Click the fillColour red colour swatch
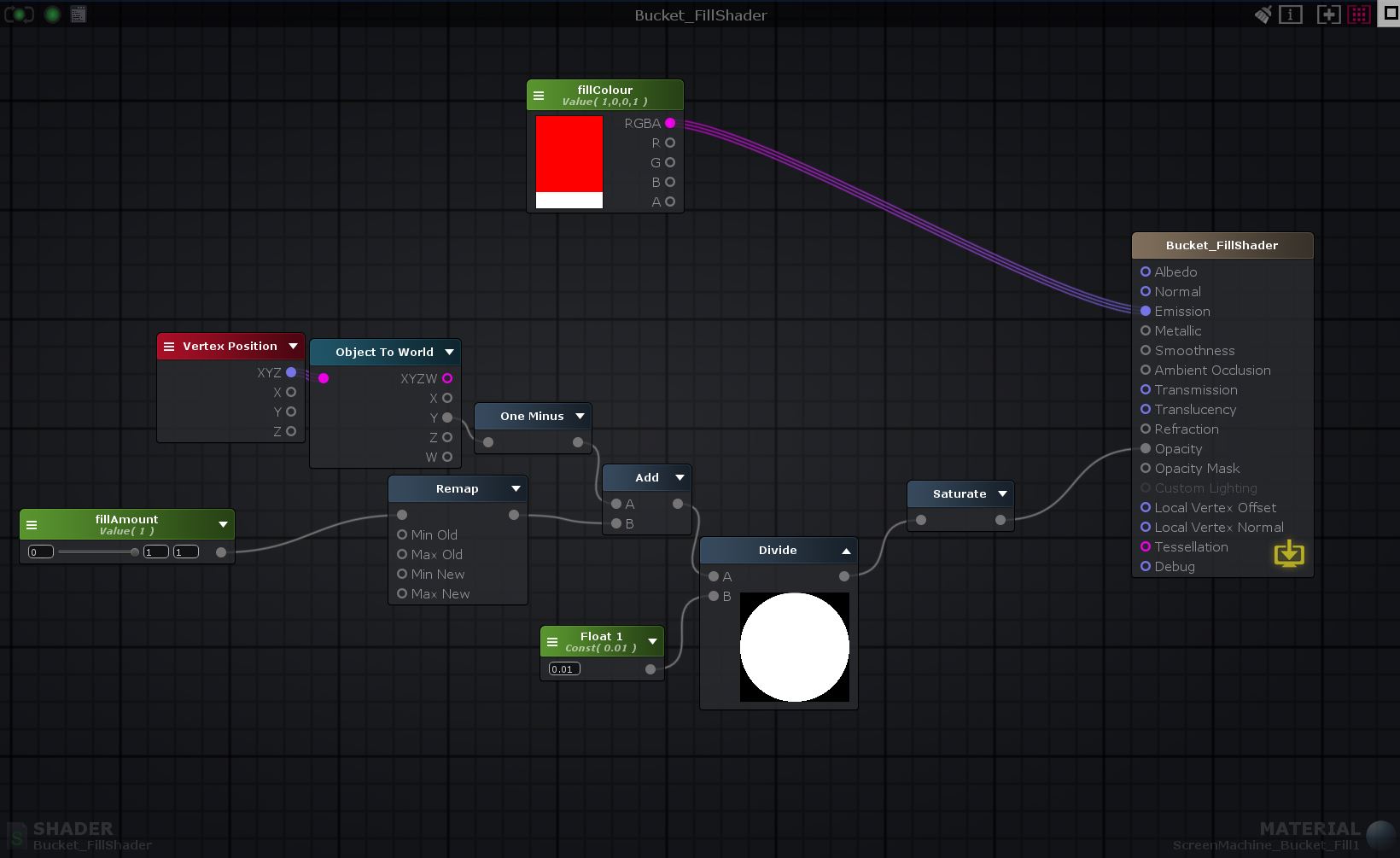This screenshot has height=858, width=1400. tap(569, 155)
